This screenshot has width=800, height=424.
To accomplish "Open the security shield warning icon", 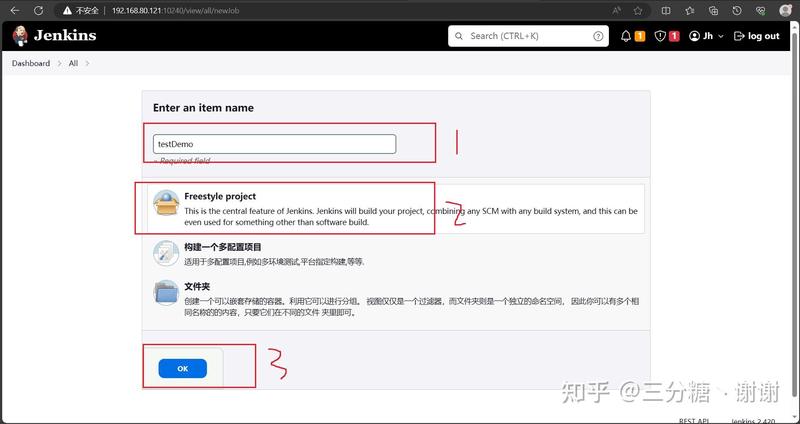I will 660,36.
